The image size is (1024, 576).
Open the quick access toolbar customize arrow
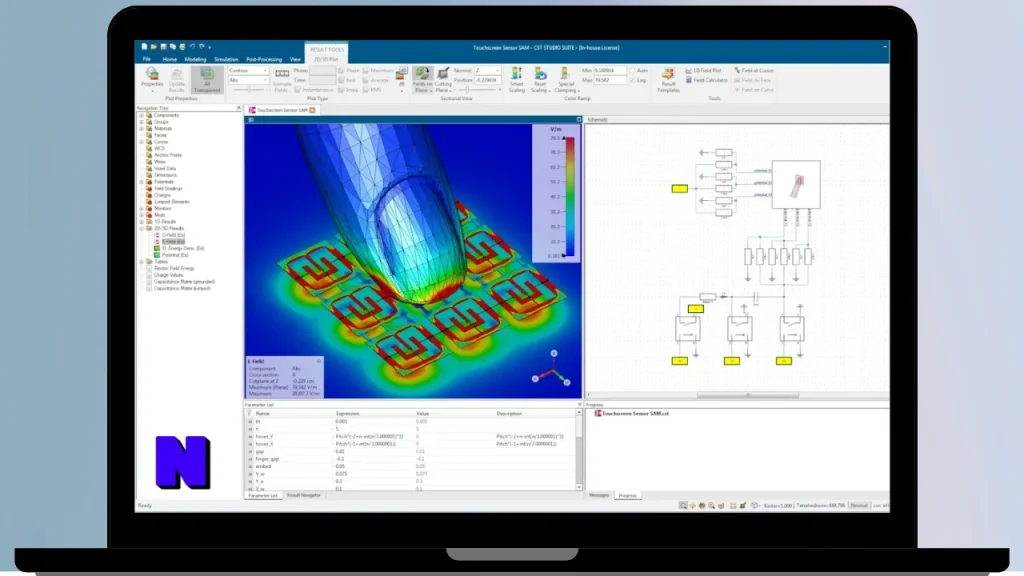(x=210, y=47)
